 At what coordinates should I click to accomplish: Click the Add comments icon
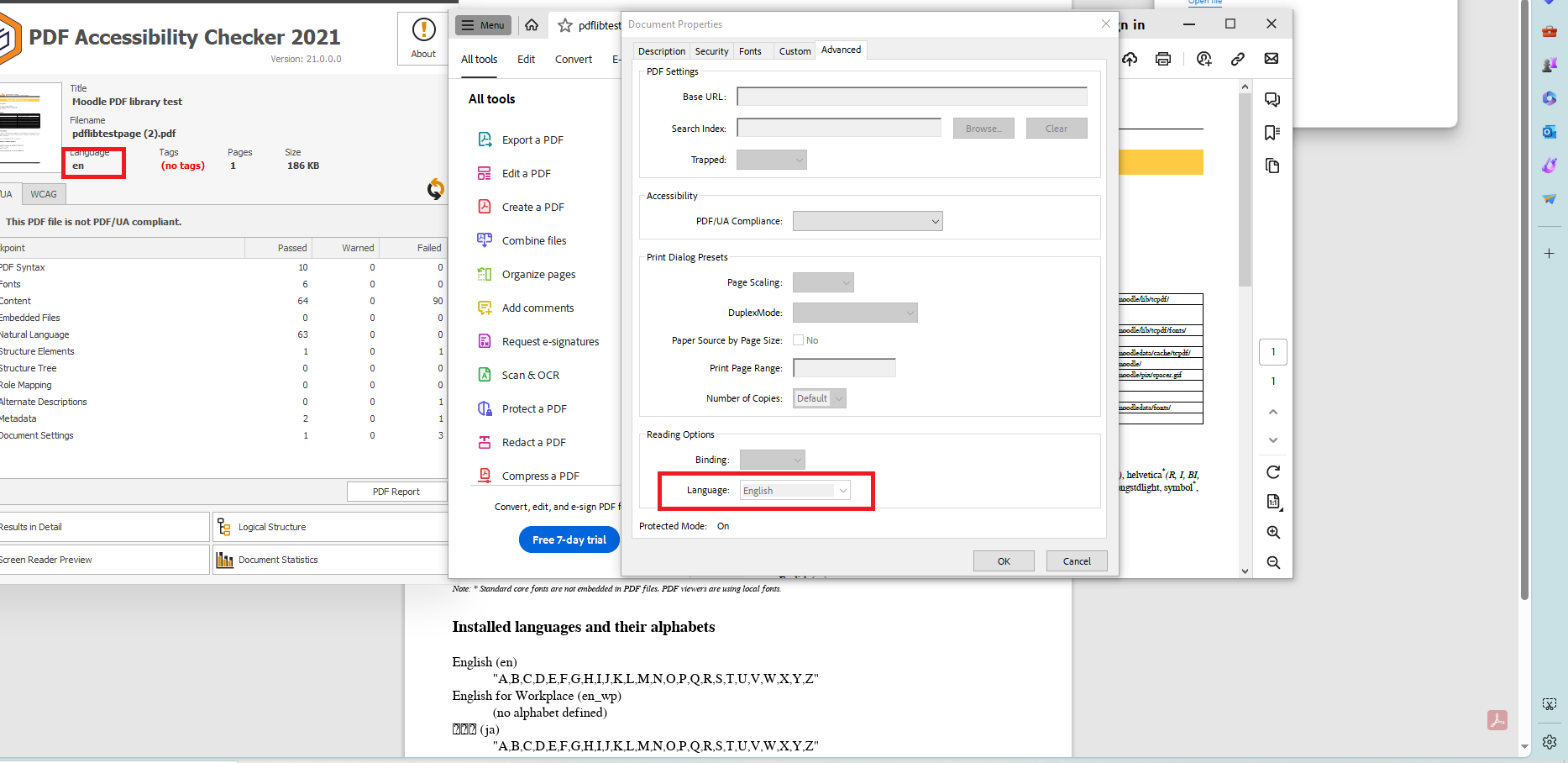(485, 308)
